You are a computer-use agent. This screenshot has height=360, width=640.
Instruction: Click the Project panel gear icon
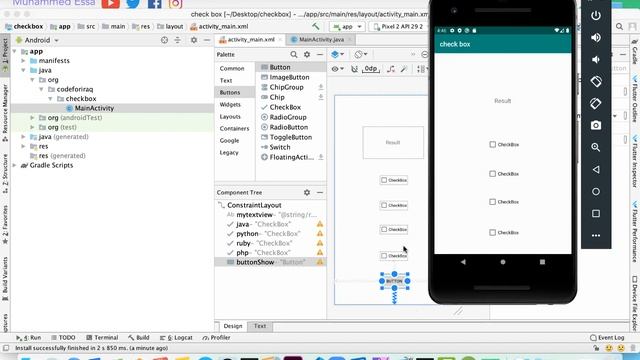[194, 40]
